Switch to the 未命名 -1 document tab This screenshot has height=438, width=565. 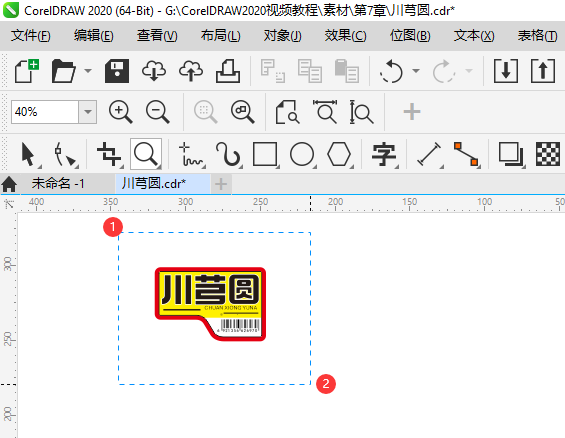tap(58, 184)
